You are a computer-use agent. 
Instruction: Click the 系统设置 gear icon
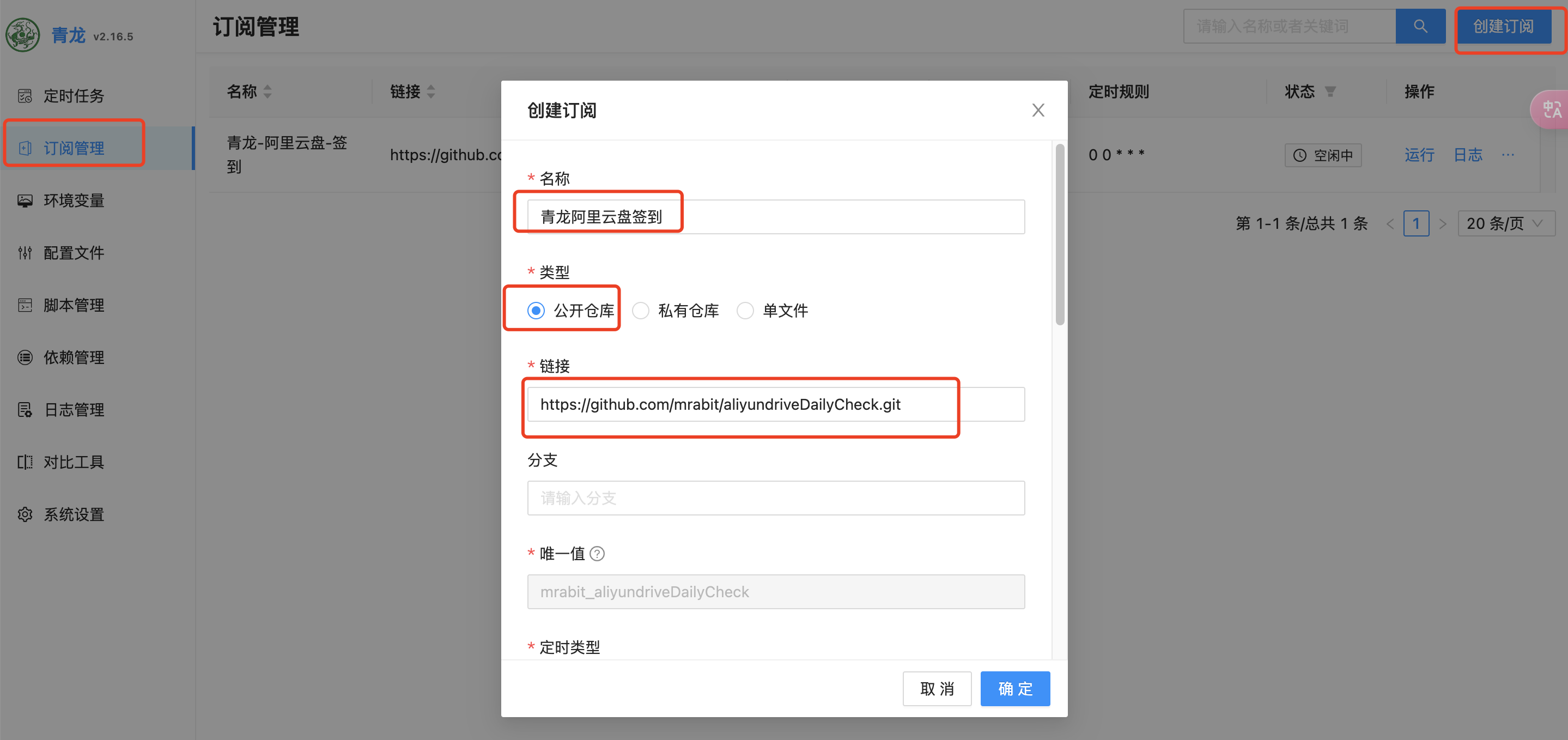25,514
